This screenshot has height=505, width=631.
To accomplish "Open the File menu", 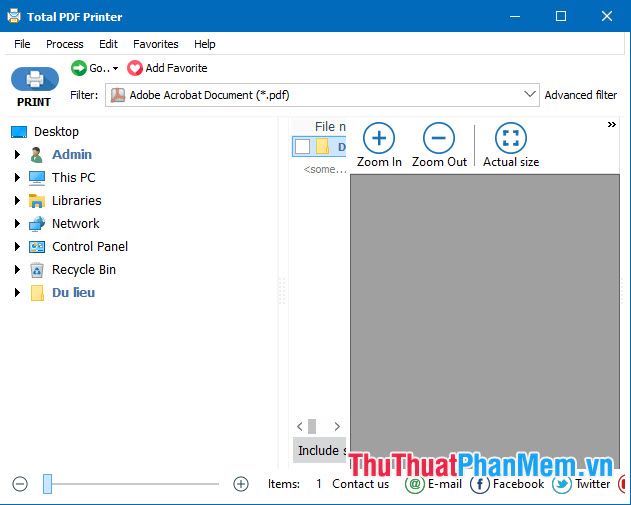I will [22, 44].
